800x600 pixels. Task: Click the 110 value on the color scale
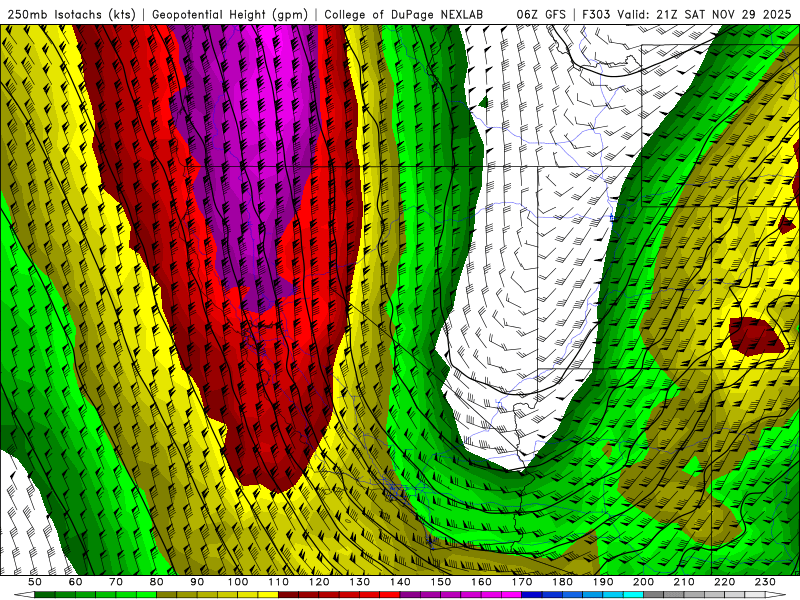279,582
